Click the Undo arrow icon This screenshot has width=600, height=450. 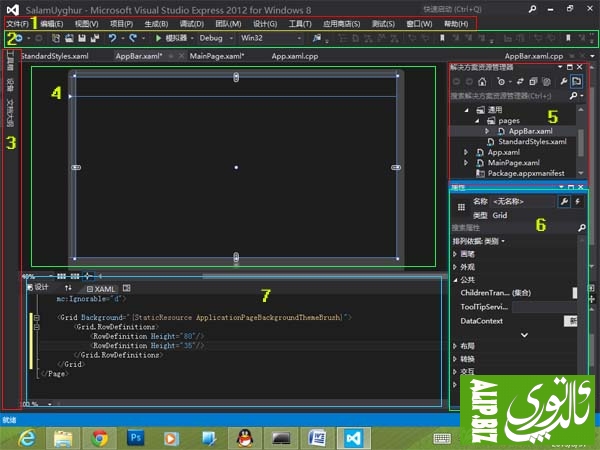click(112, 38)
